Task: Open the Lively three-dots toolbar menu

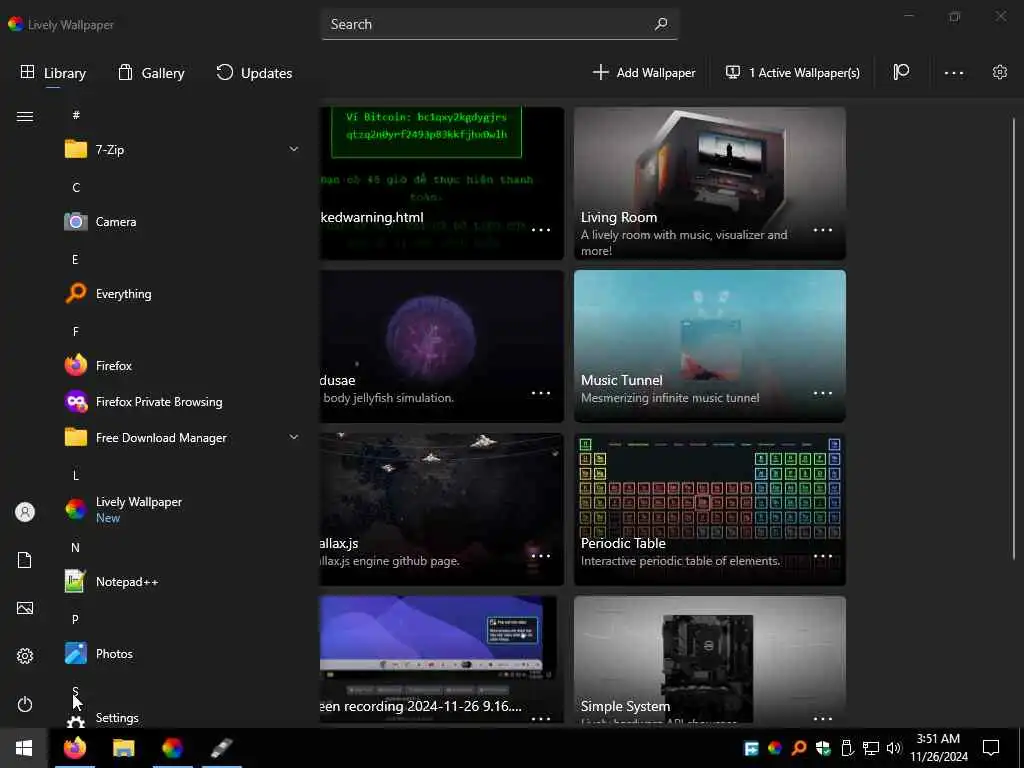Action: (953, 73)
